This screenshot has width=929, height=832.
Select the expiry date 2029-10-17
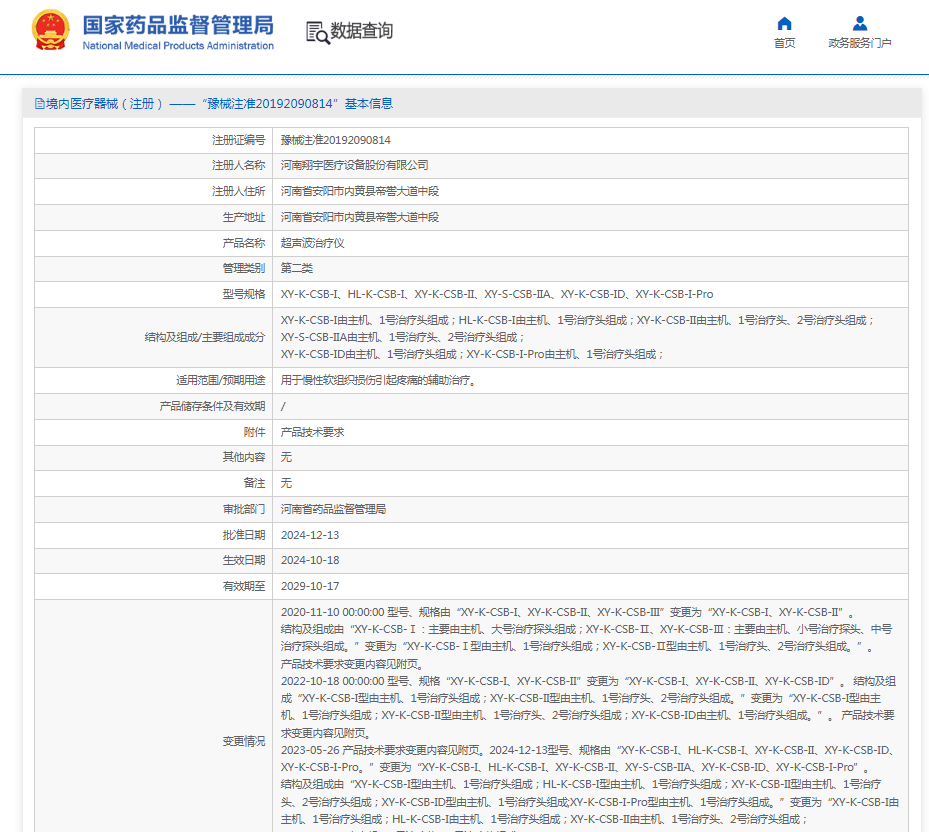coord(310,586)
